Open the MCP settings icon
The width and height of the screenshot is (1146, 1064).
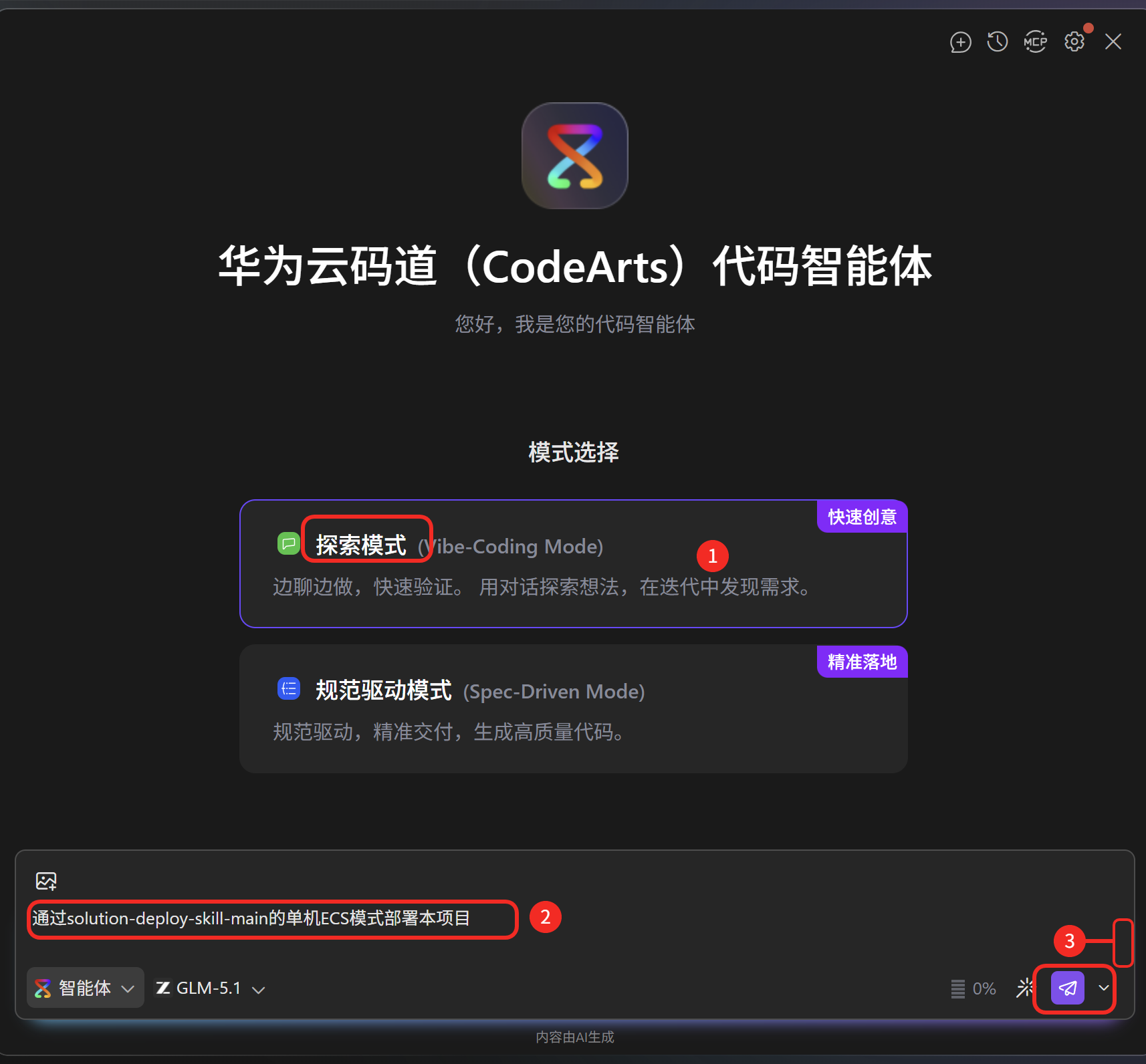1035,42
